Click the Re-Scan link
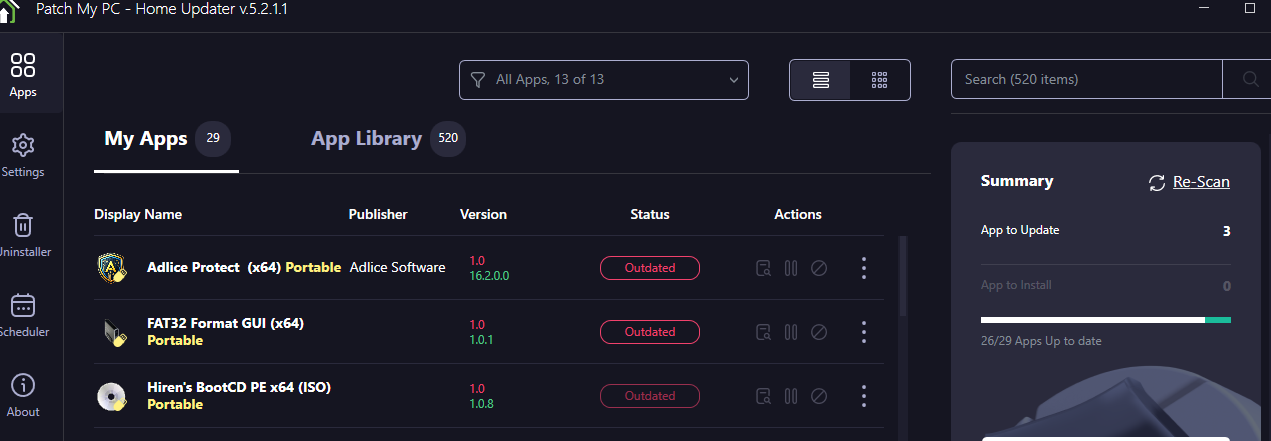The width and height of the screenshot is (1271, 441). pos(1201,182)
